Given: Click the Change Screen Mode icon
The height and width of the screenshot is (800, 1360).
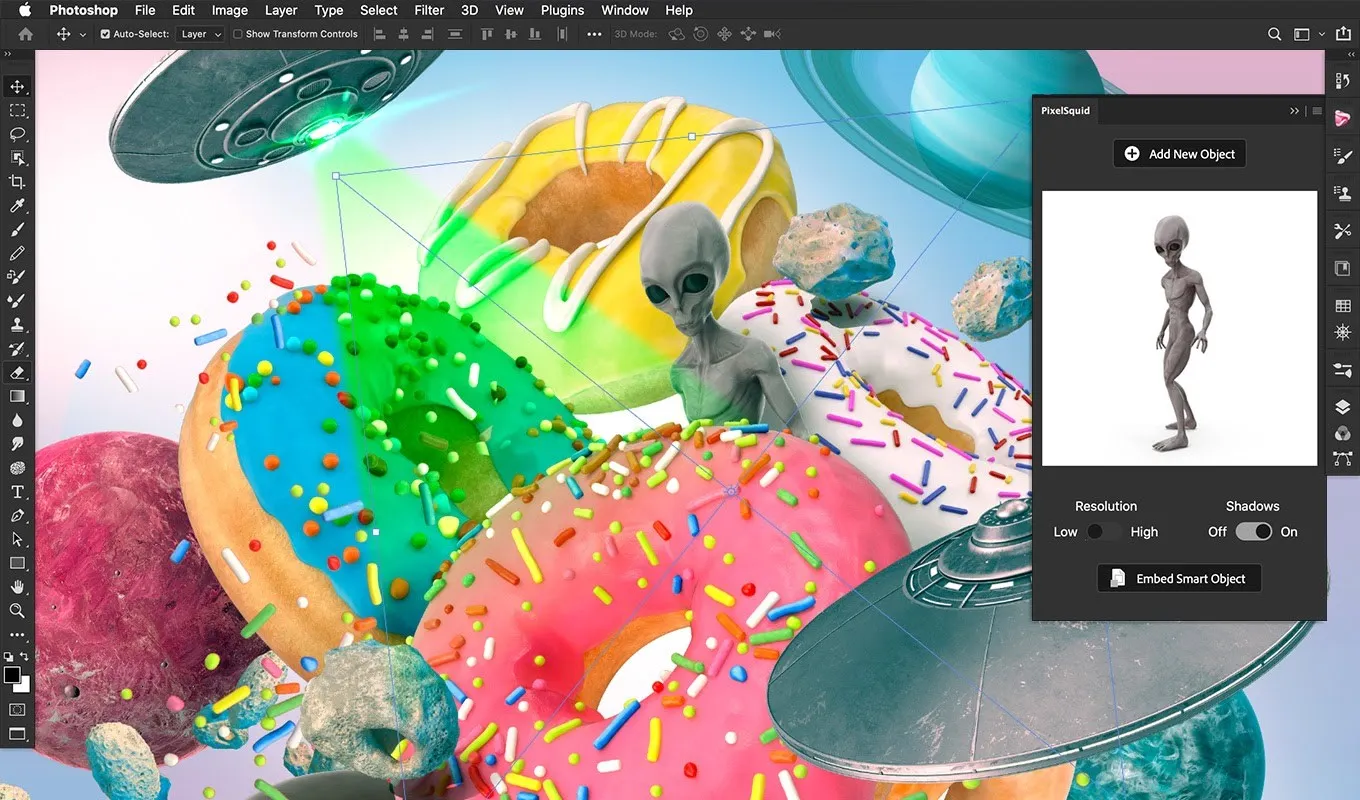Looking at the screenshot, I should coord(17,734).
